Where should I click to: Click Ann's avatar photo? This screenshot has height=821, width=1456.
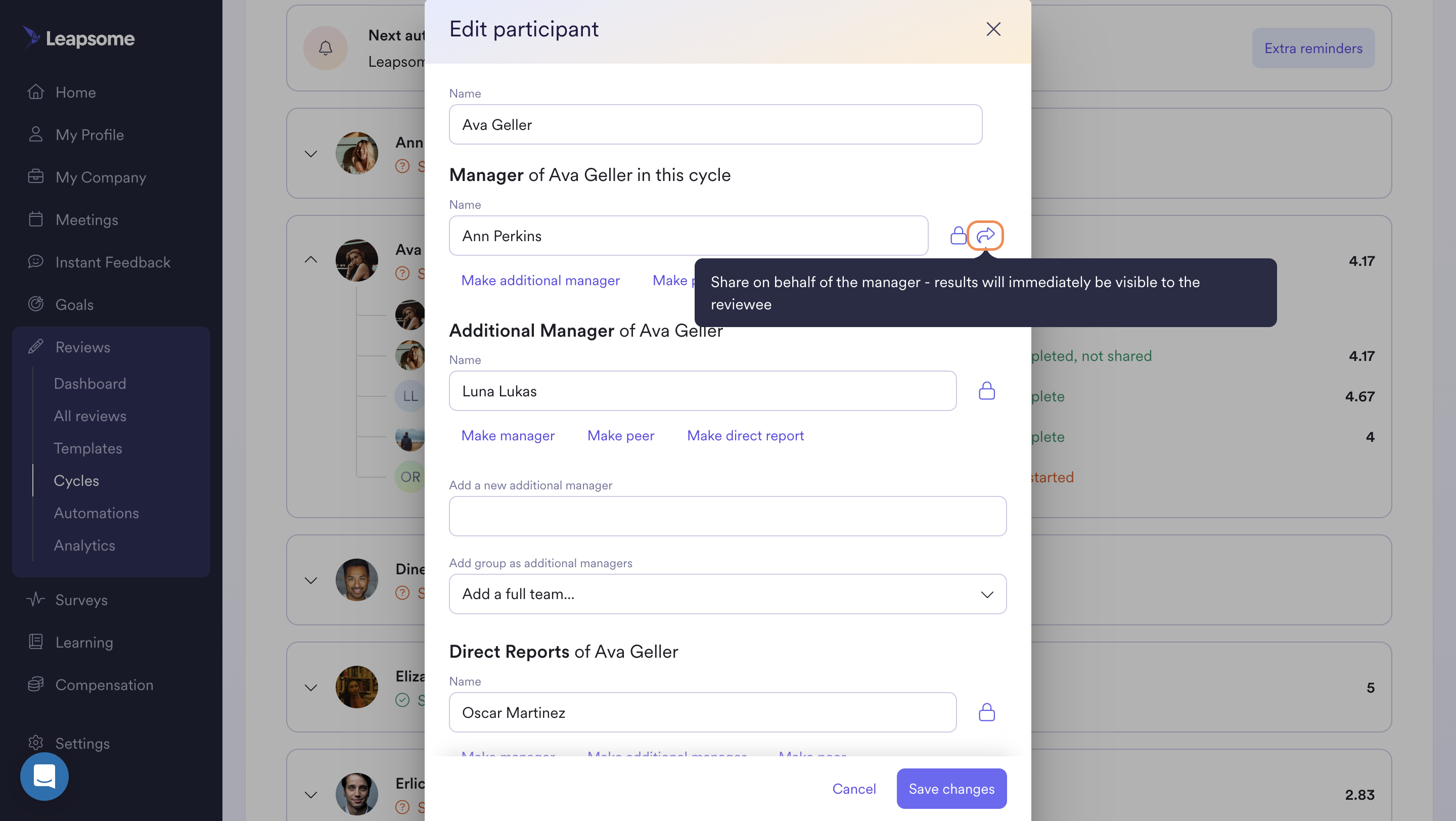pos(356,153)
